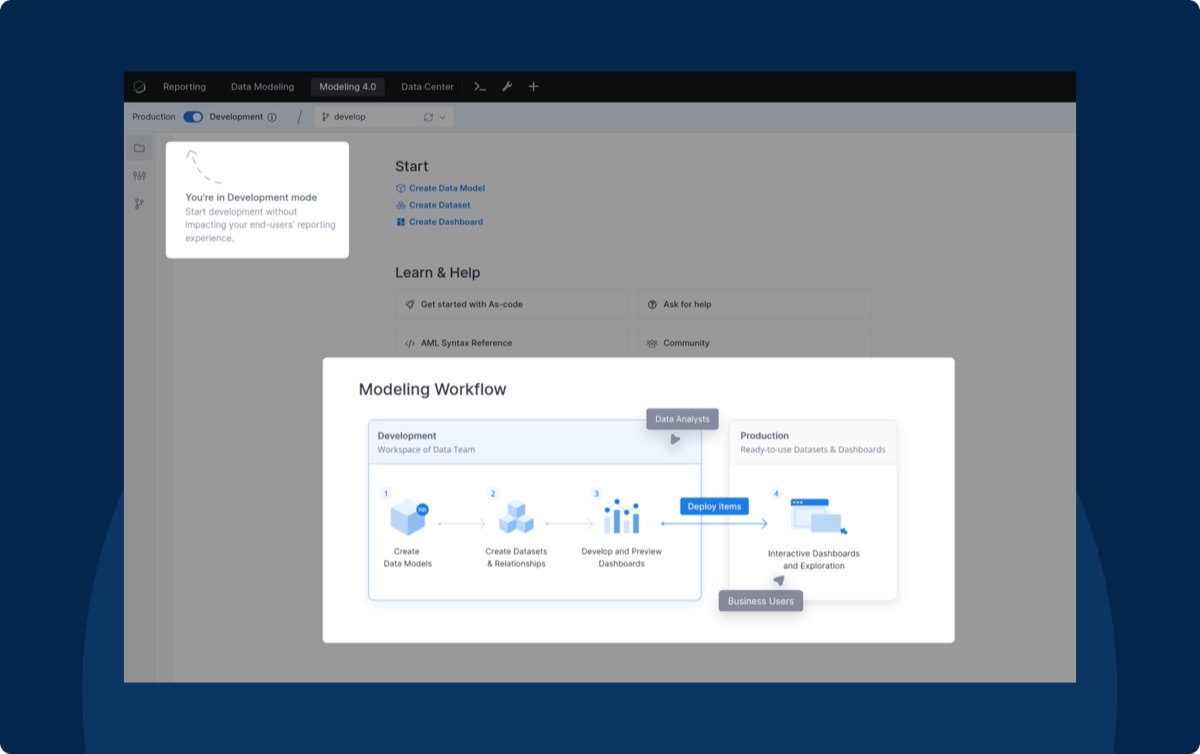Toggle the Production/Development mode switch
1200x754 pixels.
click(193, 117)
